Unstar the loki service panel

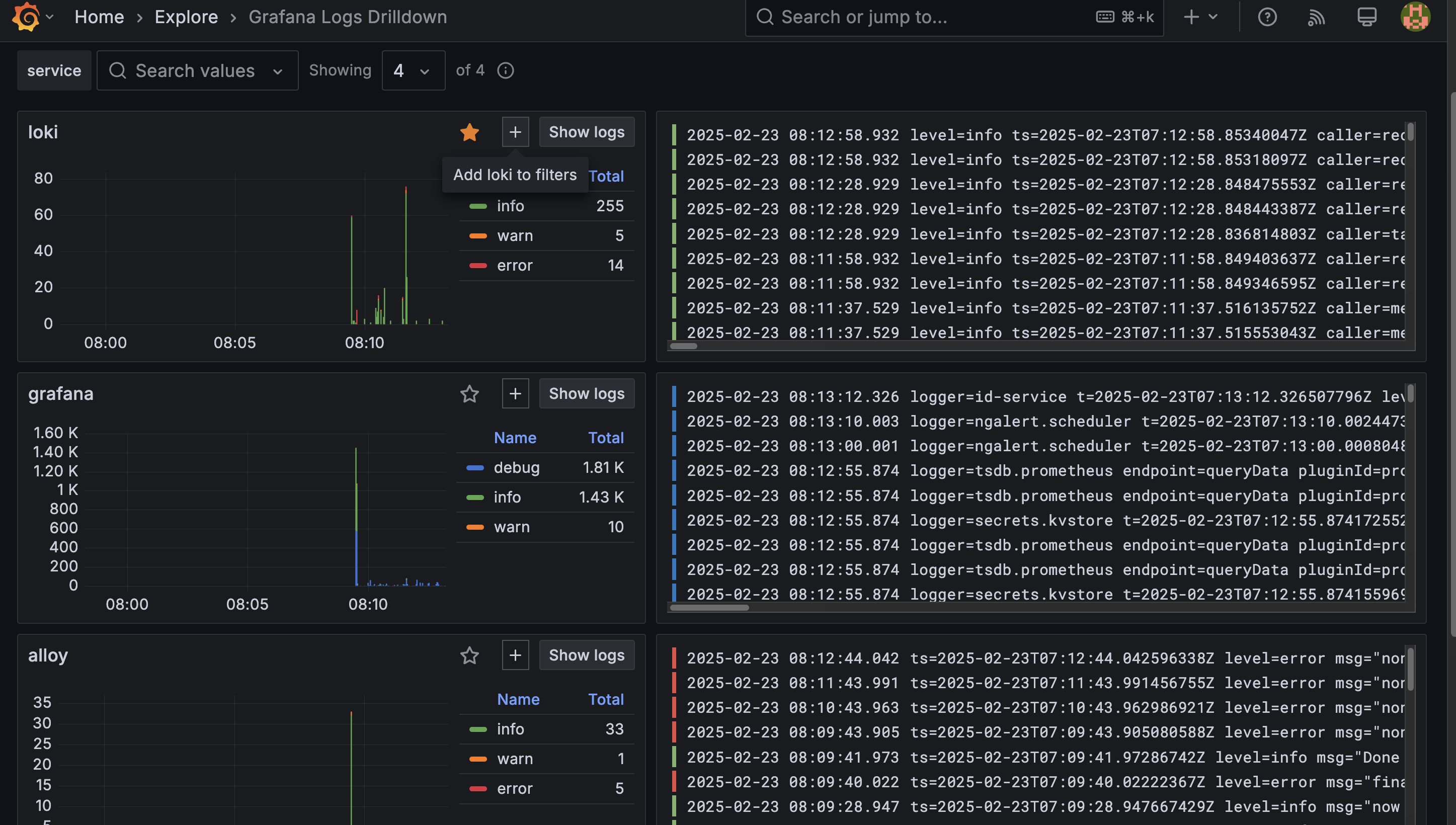469,131
